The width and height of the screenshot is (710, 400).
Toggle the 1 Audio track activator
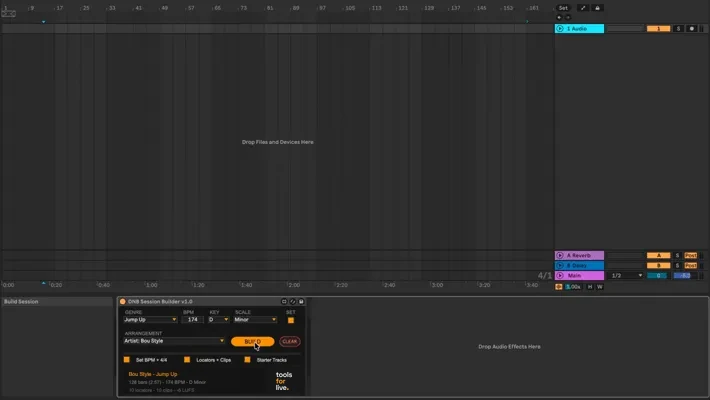[658, 29]
